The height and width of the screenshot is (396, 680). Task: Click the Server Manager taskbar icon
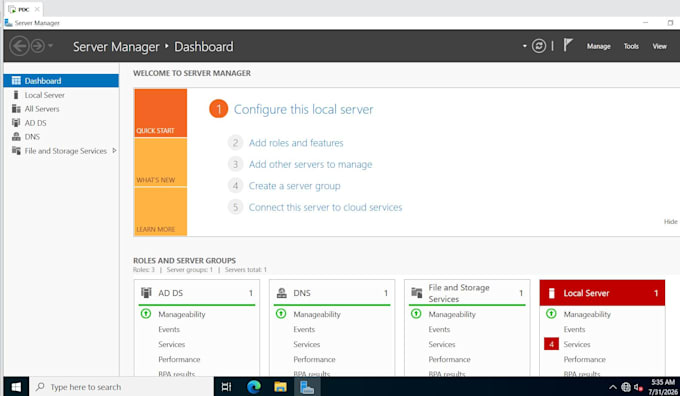click(x=307, y=386)
